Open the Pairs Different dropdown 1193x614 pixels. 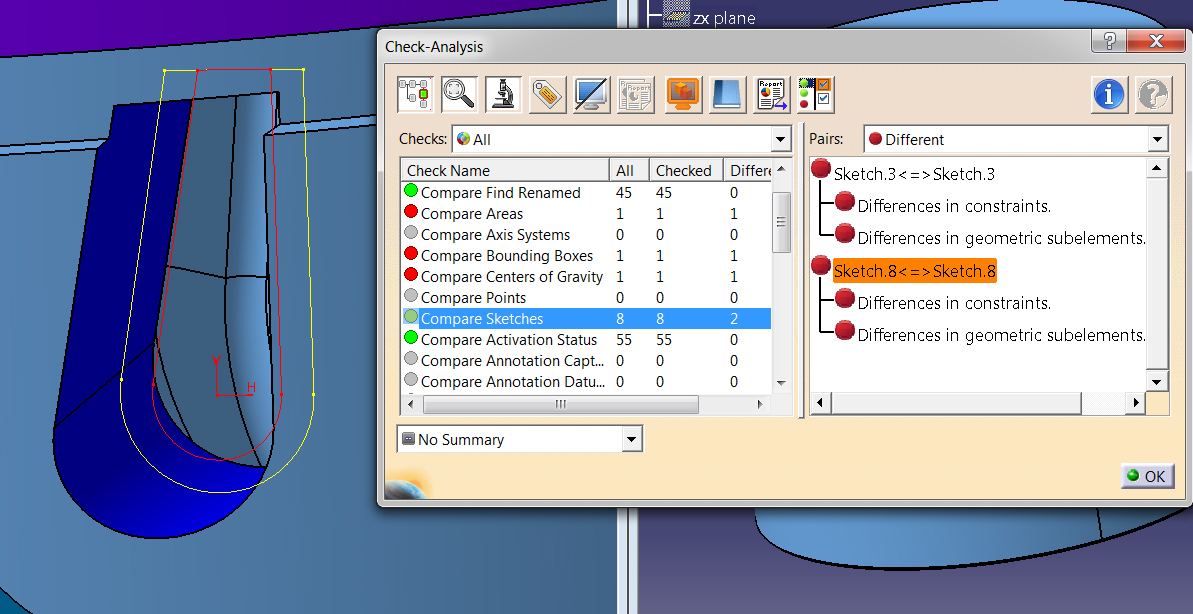[1157, 140]
